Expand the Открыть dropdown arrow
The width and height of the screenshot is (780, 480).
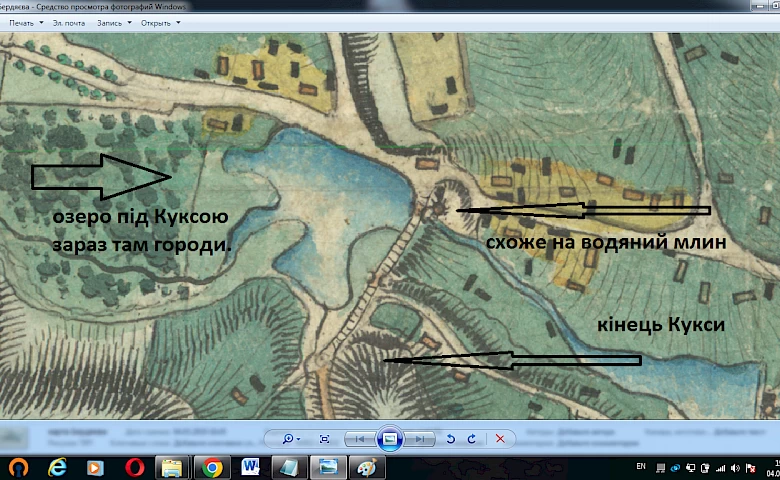[178, 22]
